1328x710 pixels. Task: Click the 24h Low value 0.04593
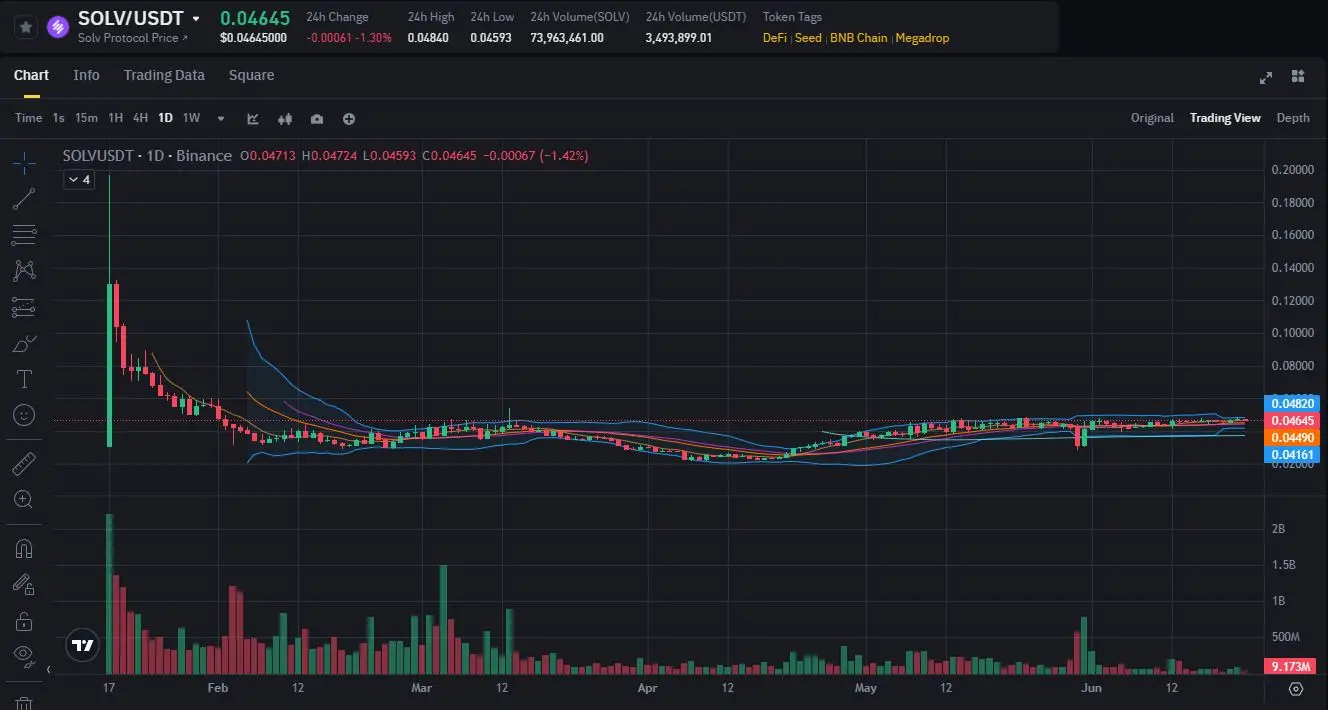pyautogui.click(x=491, y=38)
